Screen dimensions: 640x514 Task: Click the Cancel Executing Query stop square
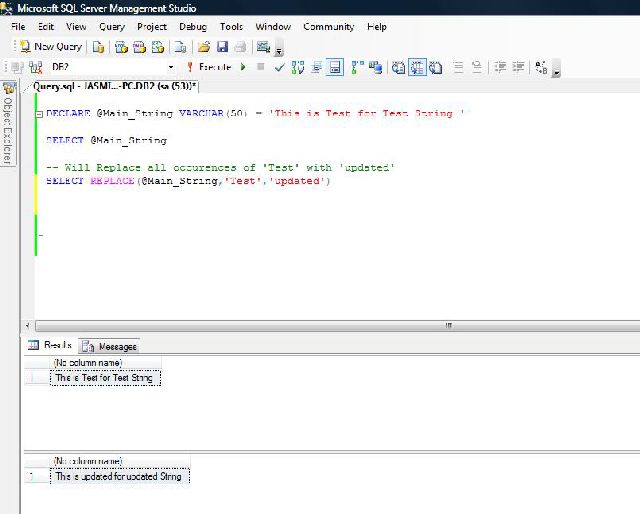tap(261, 67)
